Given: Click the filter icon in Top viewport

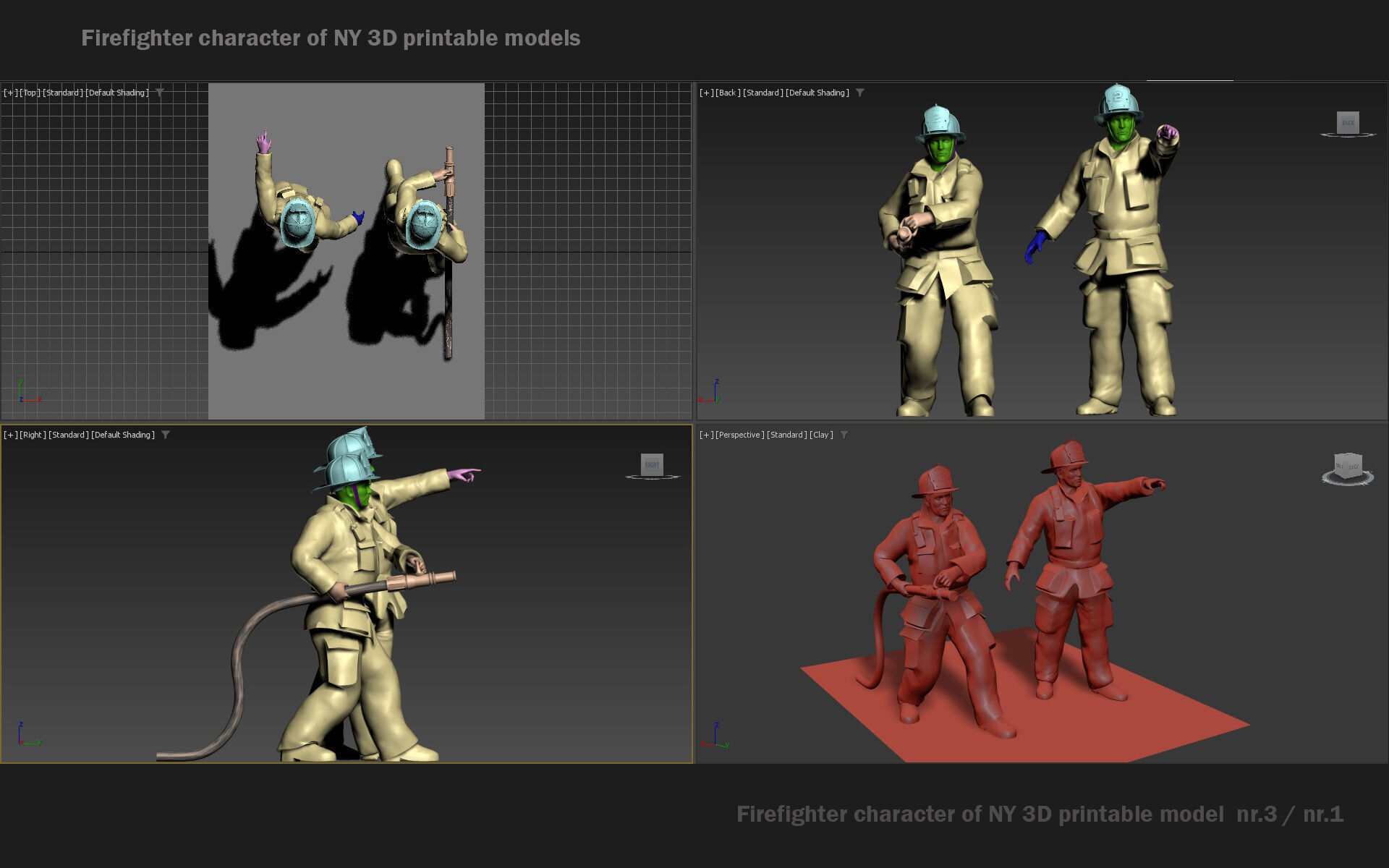Looking at the screenshot, I should [x=160, y=93].
